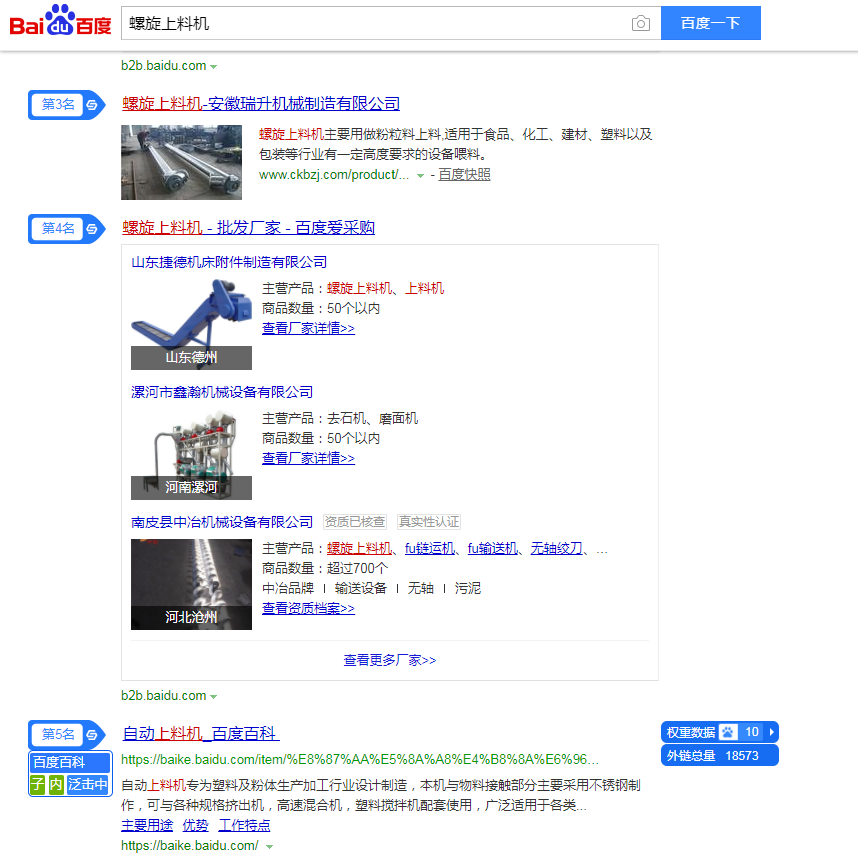Click the paw icon in 权重数据
The width and height of the screenshot is (858, 860).
(728, 732)
